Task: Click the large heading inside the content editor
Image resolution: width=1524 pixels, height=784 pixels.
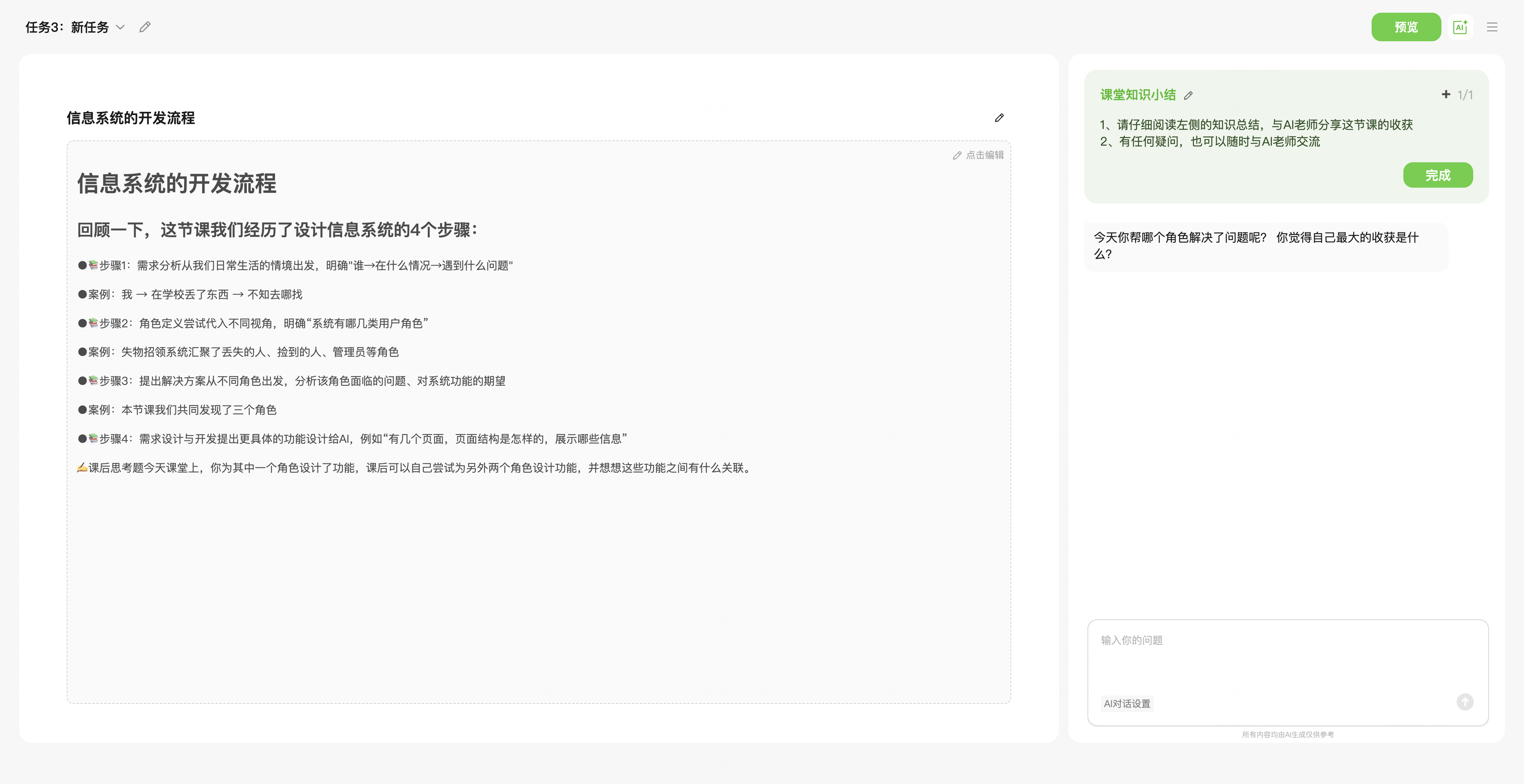Action: (x=177, y=183)
